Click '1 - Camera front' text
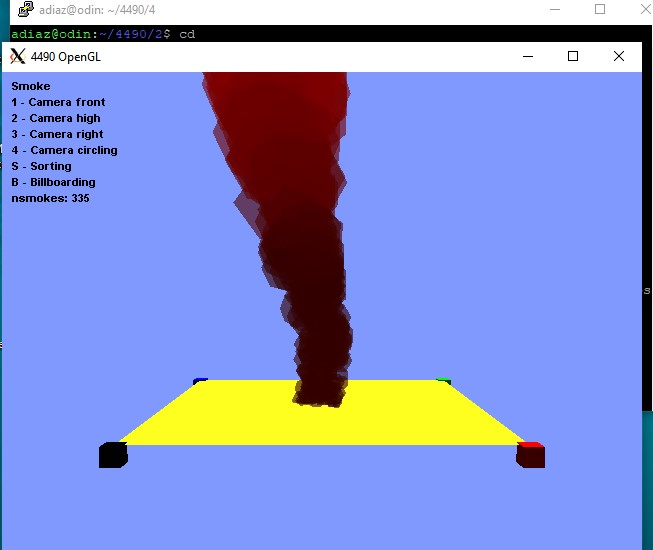The height and width of the screenshot is (550, 653). point(58,102)
